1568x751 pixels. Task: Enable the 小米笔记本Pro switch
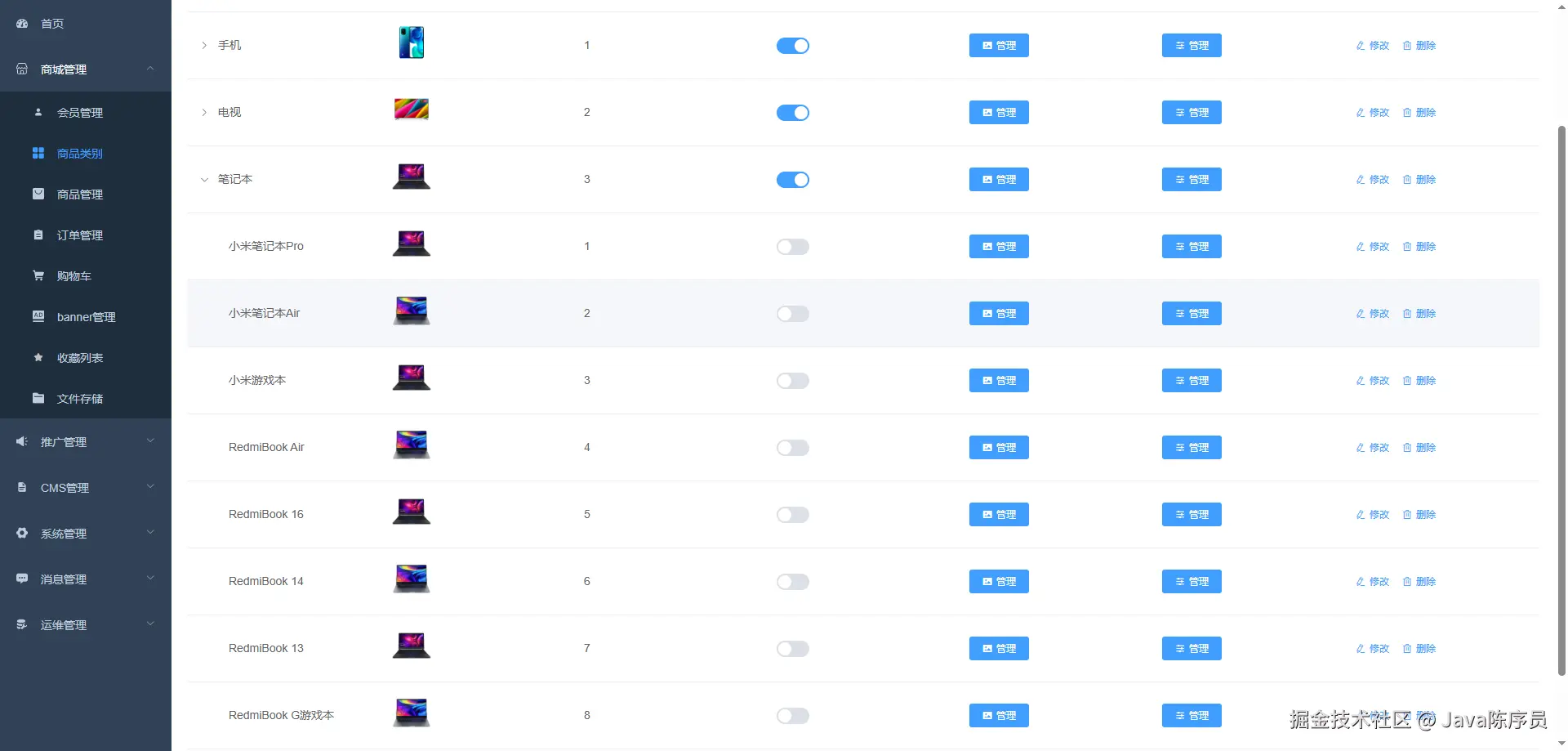(792, 247)
